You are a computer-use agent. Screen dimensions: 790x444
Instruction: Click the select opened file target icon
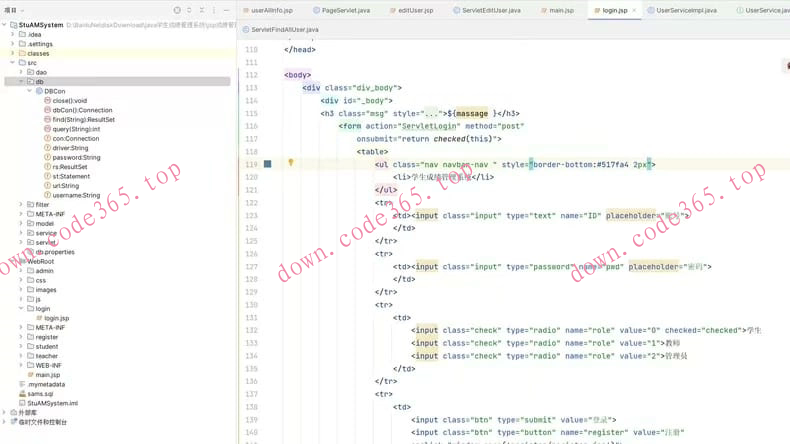point(177,10)
